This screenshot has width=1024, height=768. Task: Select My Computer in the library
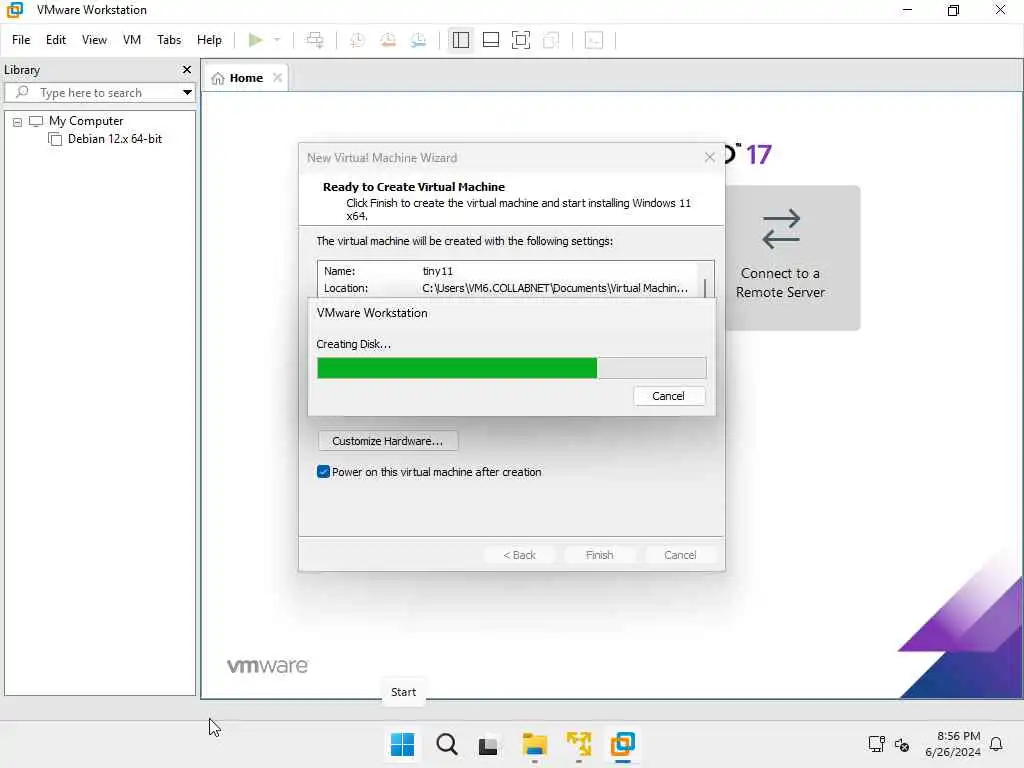click(x=86, y=121)
